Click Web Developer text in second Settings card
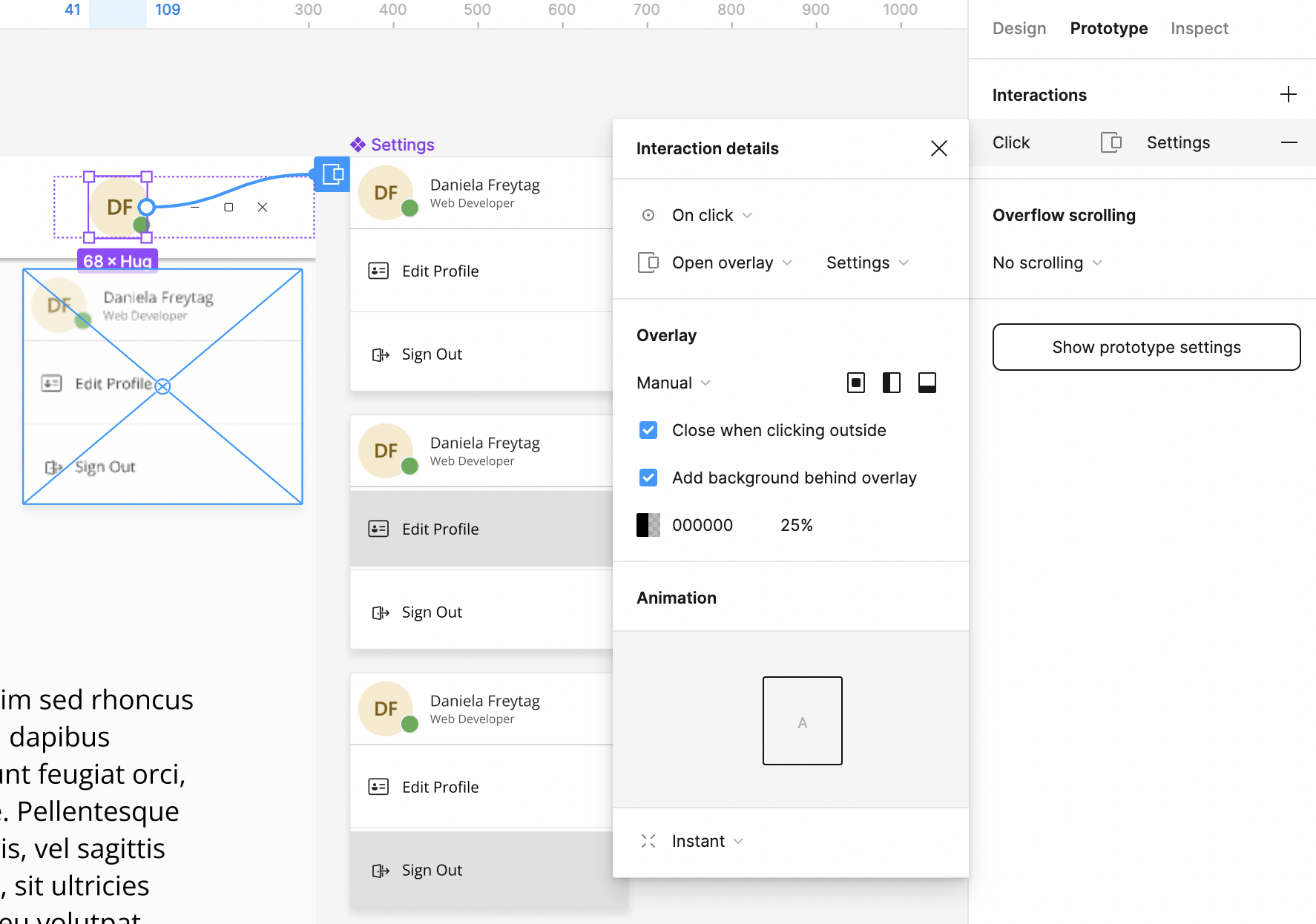 click(x=472, y=461)
